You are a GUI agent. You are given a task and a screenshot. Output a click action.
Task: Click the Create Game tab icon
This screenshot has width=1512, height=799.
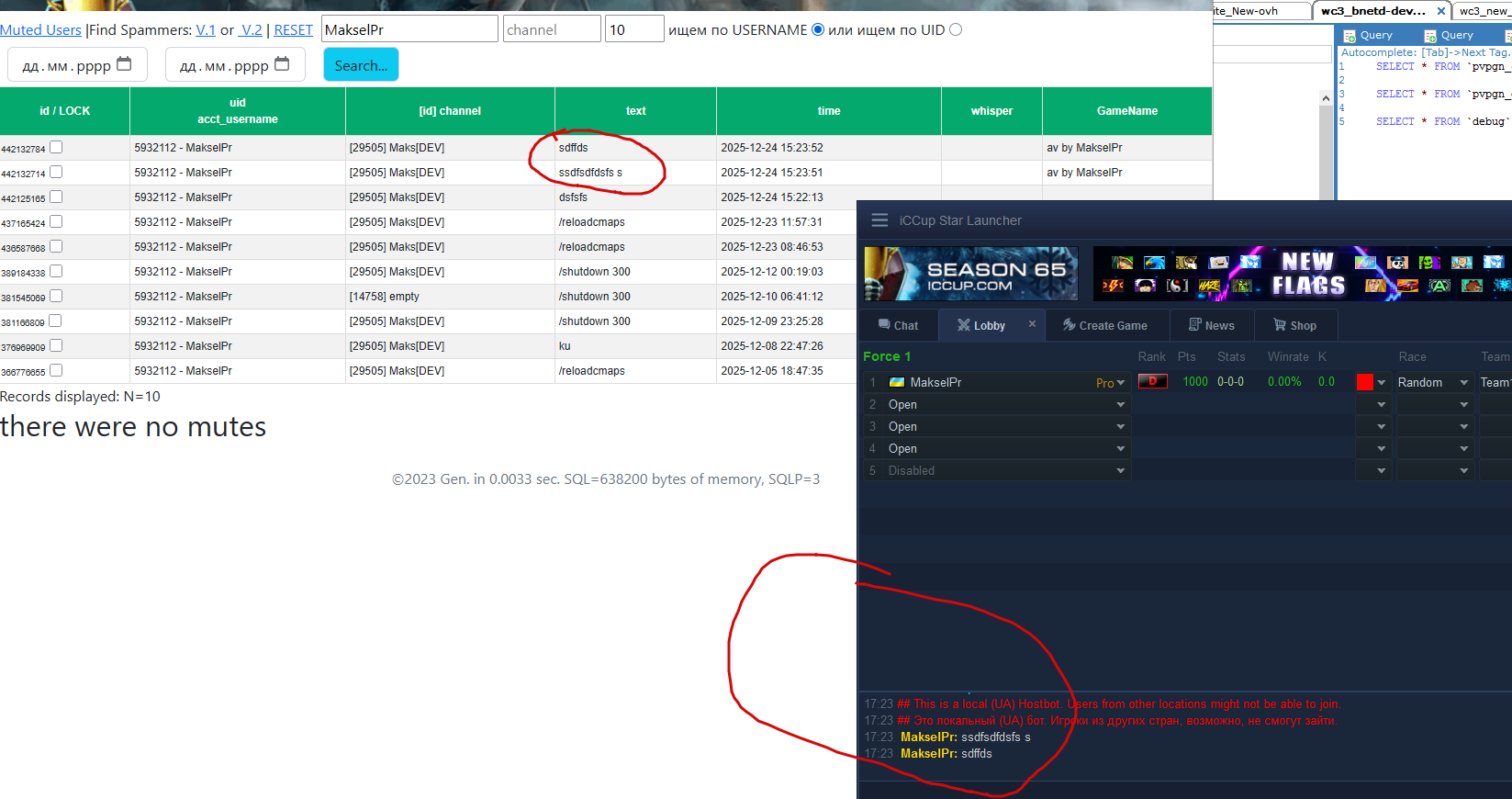pos(1069,325)
